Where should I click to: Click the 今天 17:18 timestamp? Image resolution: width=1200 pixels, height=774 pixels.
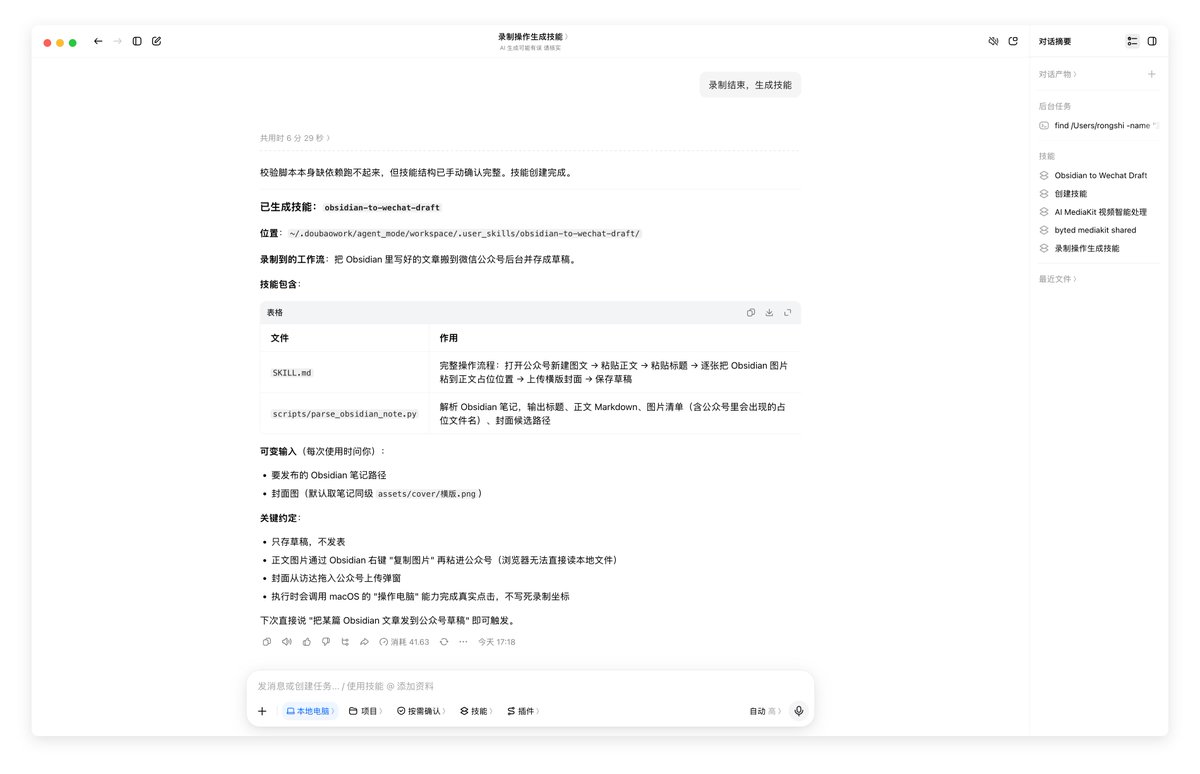coord(496,642)
